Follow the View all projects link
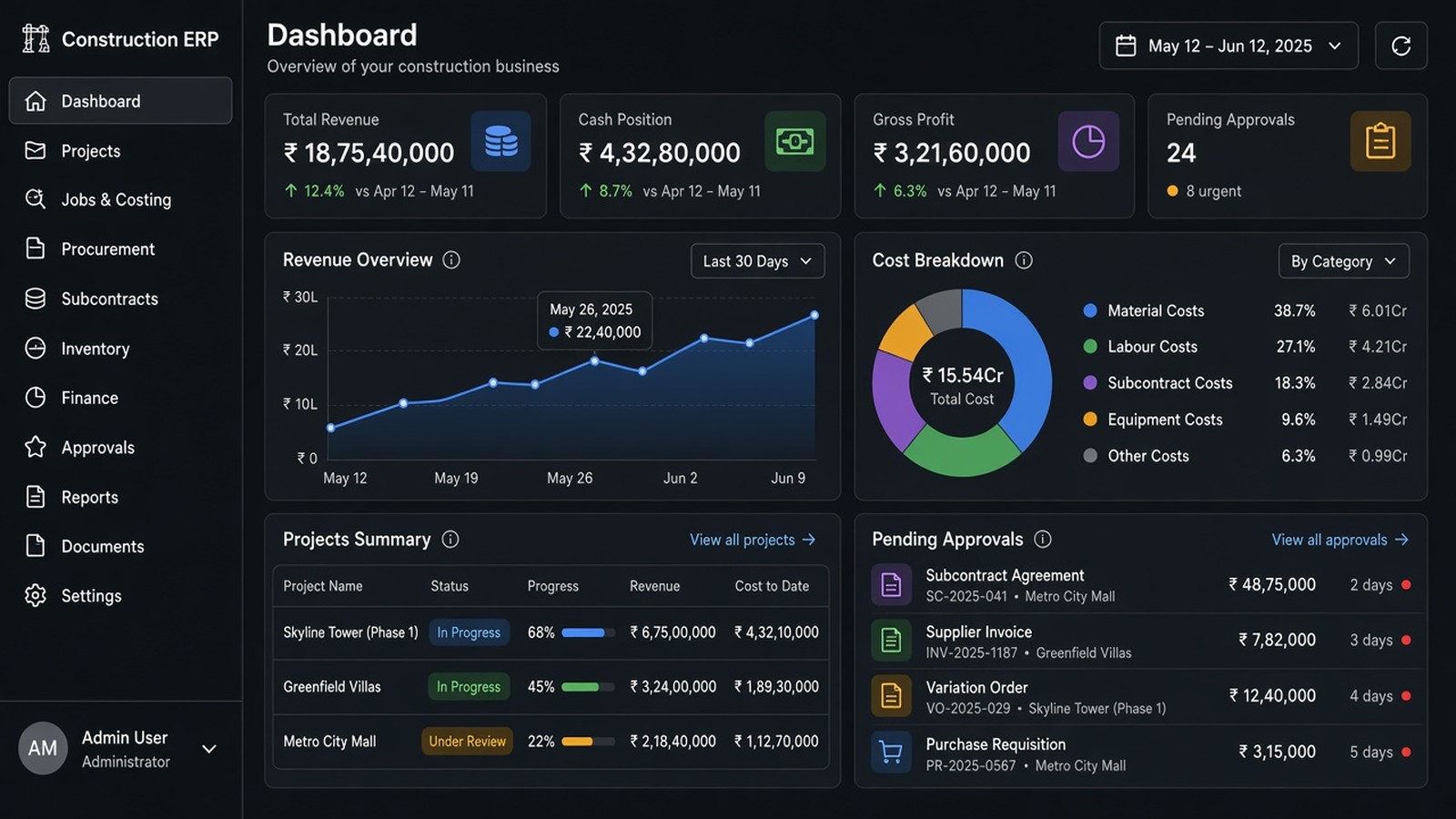Viewport: 1456px width, 819px height. 753,540
